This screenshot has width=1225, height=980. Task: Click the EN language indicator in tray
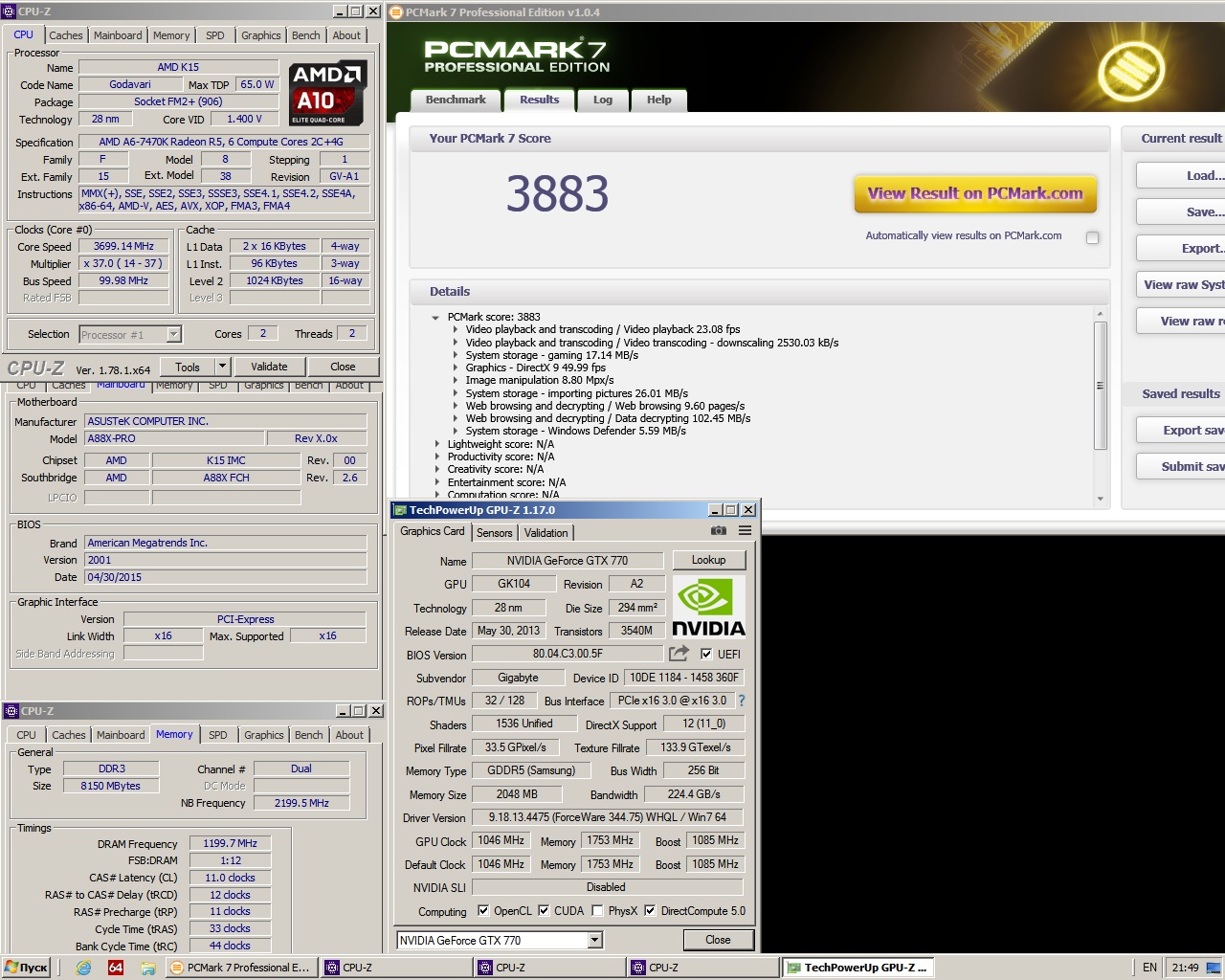1149,968
